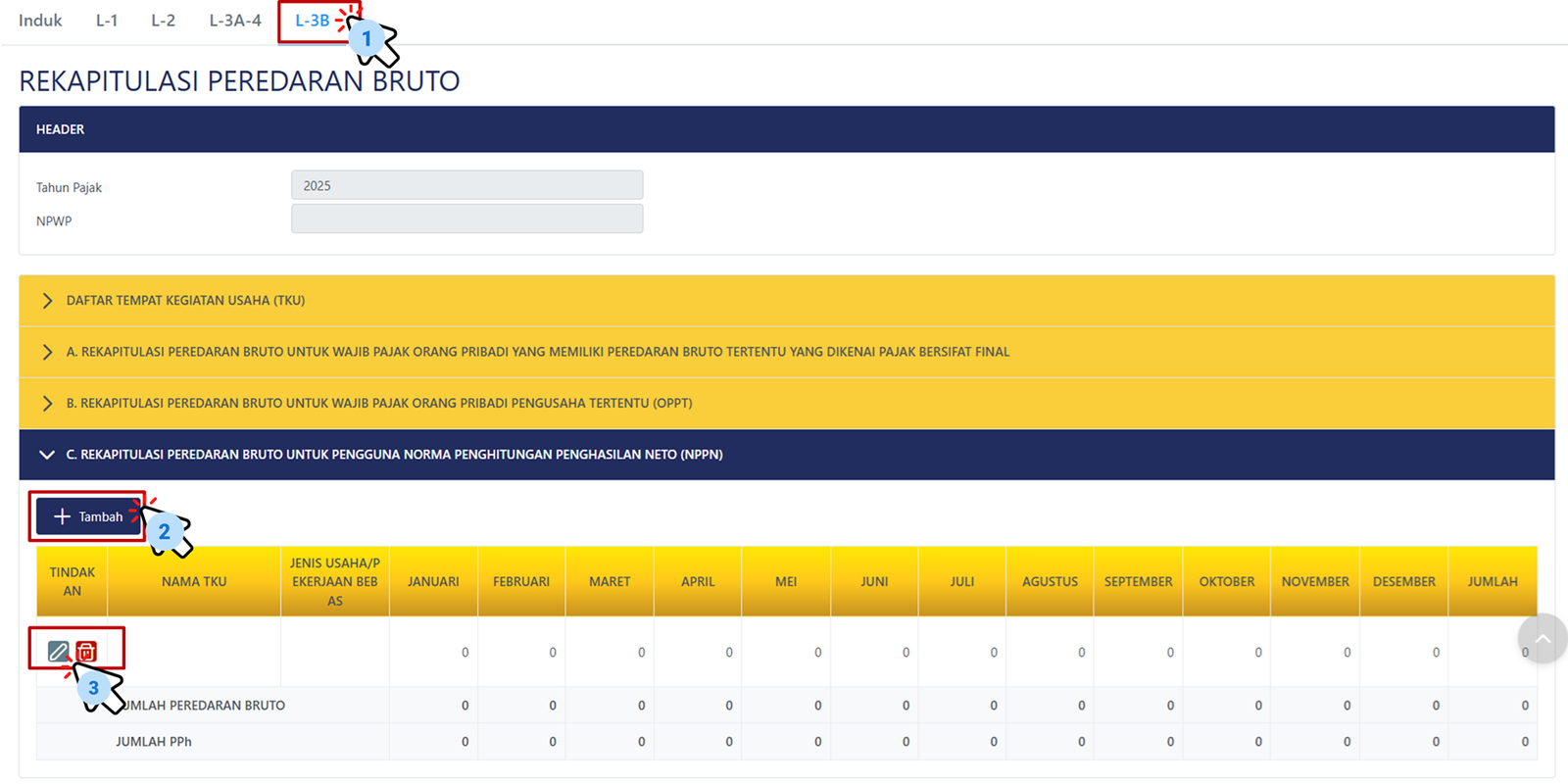Click the Tahun Pajak field showing 2025
This screenshot has height=784, width=1568.
(x=466, y=185)
